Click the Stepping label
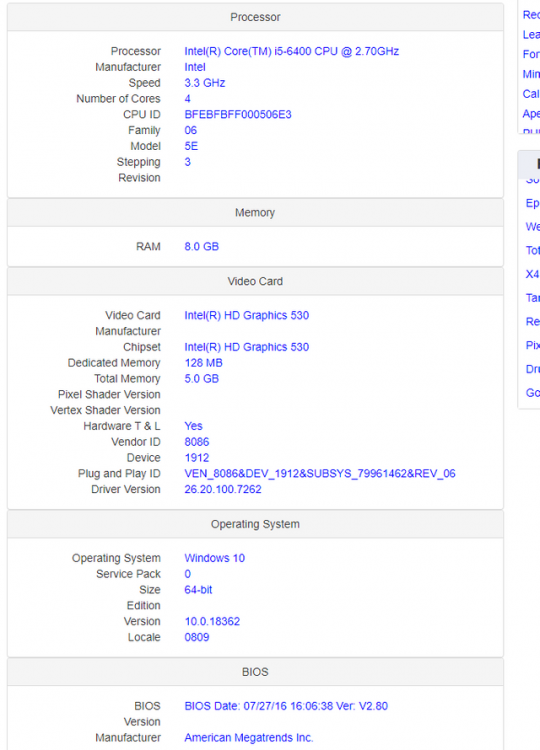The height and width of the screenshot is (750, 540). 139,162
